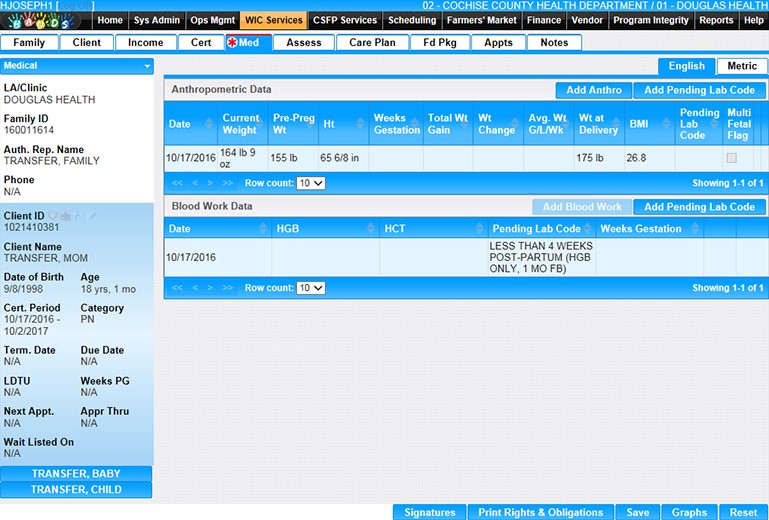Open Anthropometric Row count dropdown
769x520 pixels.
pyautogui.click(x=311, y=184)
